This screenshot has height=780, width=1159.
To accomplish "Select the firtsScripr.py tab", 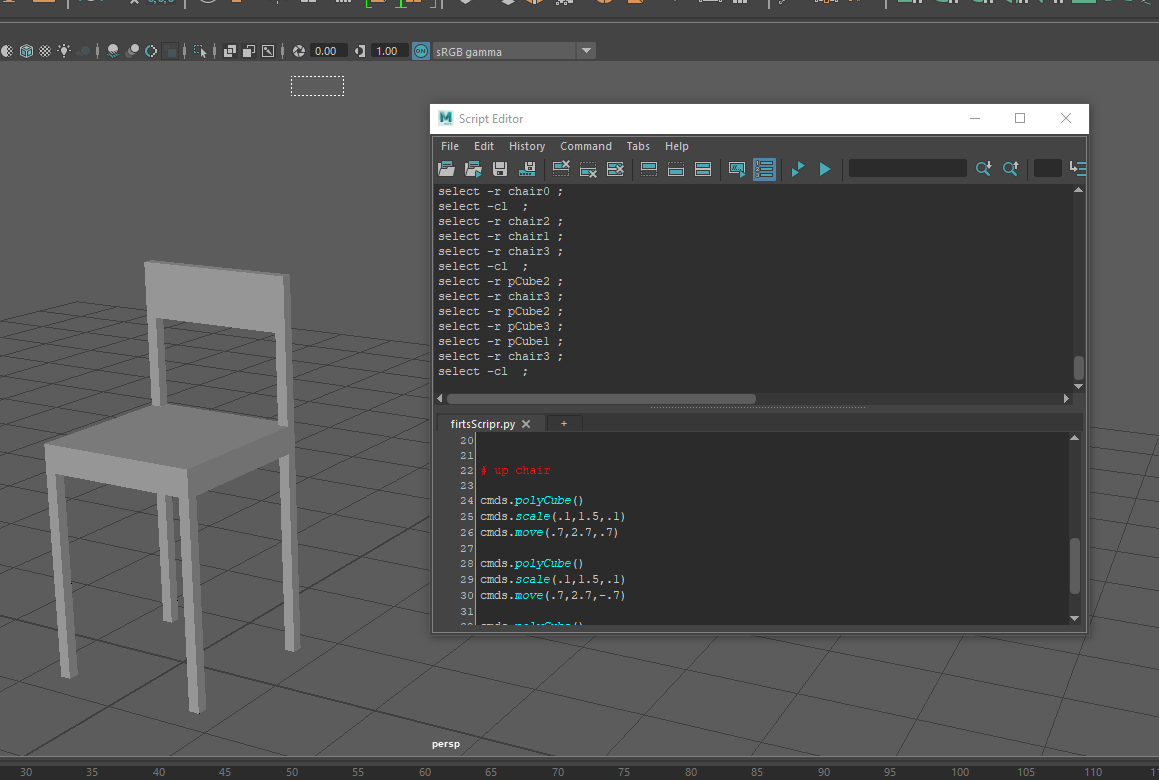I will [483, 424].
